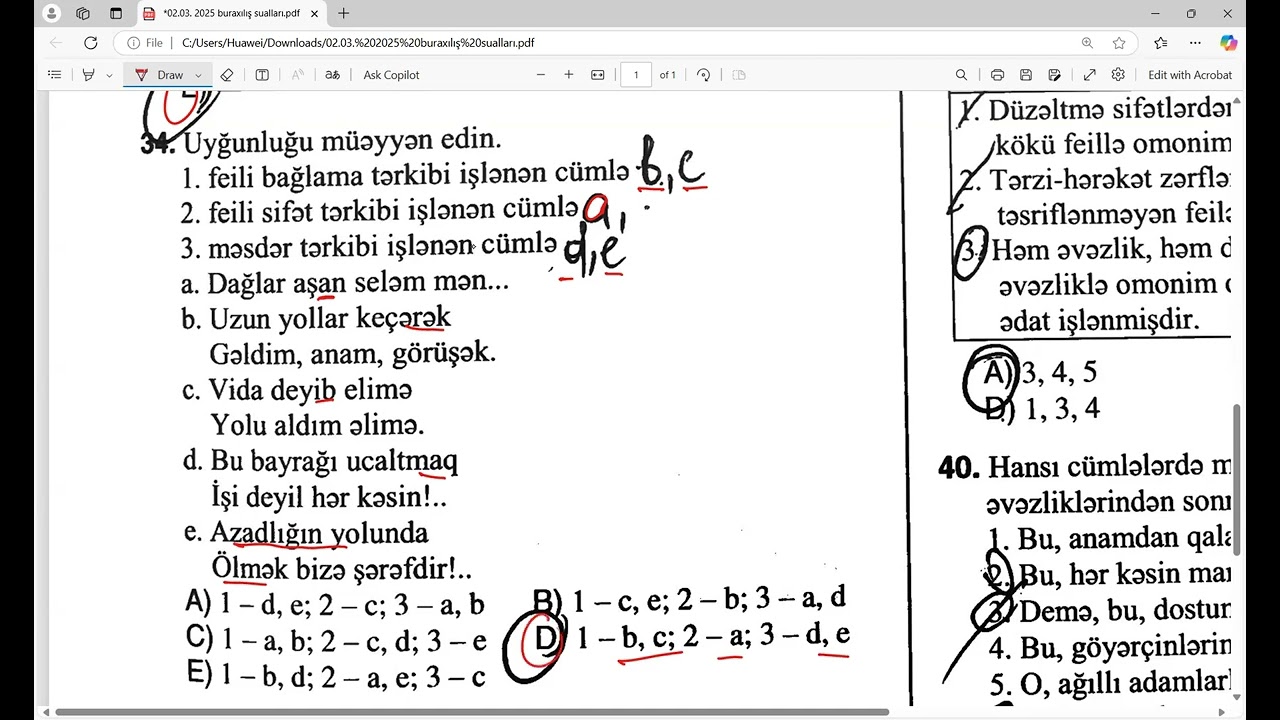Select the Erase tool
1280x720 pixels.
pyautogui.click(x=226, y=75)
